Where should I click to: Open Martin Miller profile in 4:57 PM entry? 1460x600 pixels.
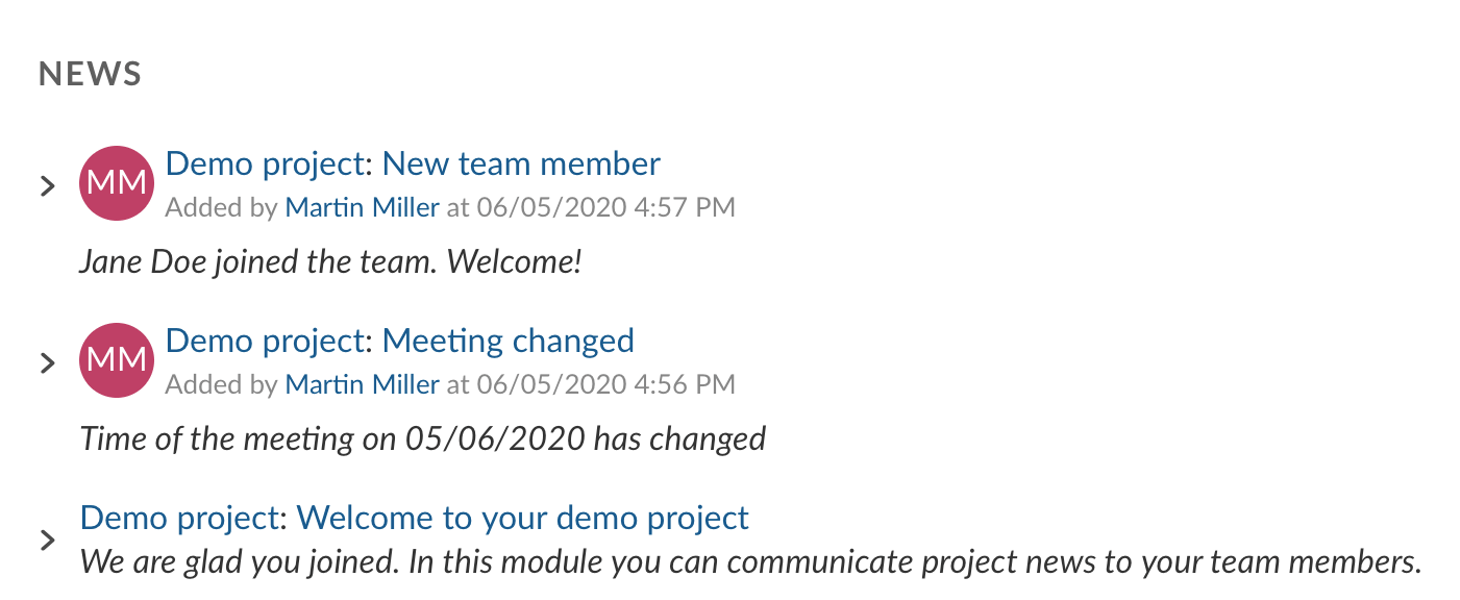click(x=362, y=208)
